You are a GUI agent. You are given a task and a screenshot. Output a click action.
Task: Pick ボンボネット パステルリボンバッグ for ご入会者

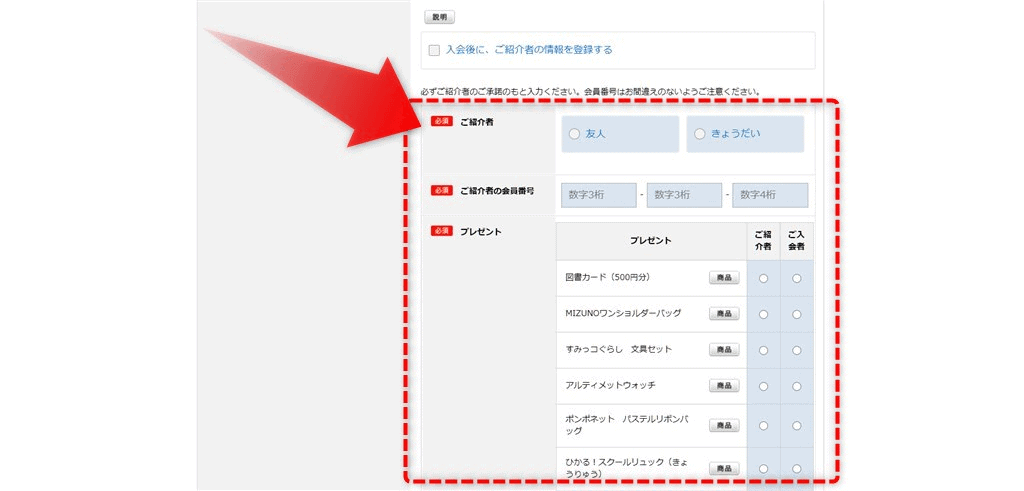[x=797, y=424]
